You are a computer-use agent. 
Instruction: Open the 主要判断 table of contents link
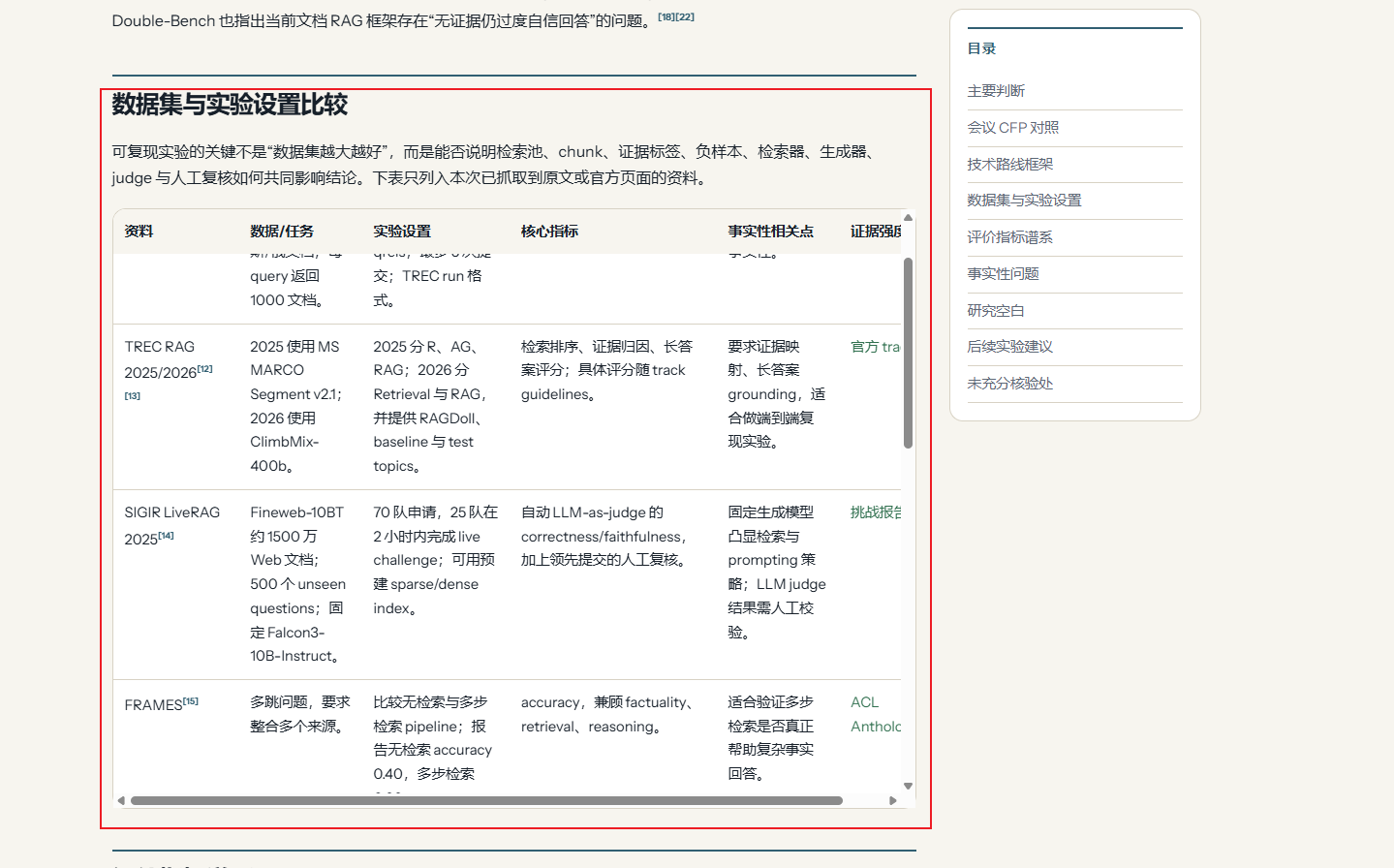(x=996, y=91)
